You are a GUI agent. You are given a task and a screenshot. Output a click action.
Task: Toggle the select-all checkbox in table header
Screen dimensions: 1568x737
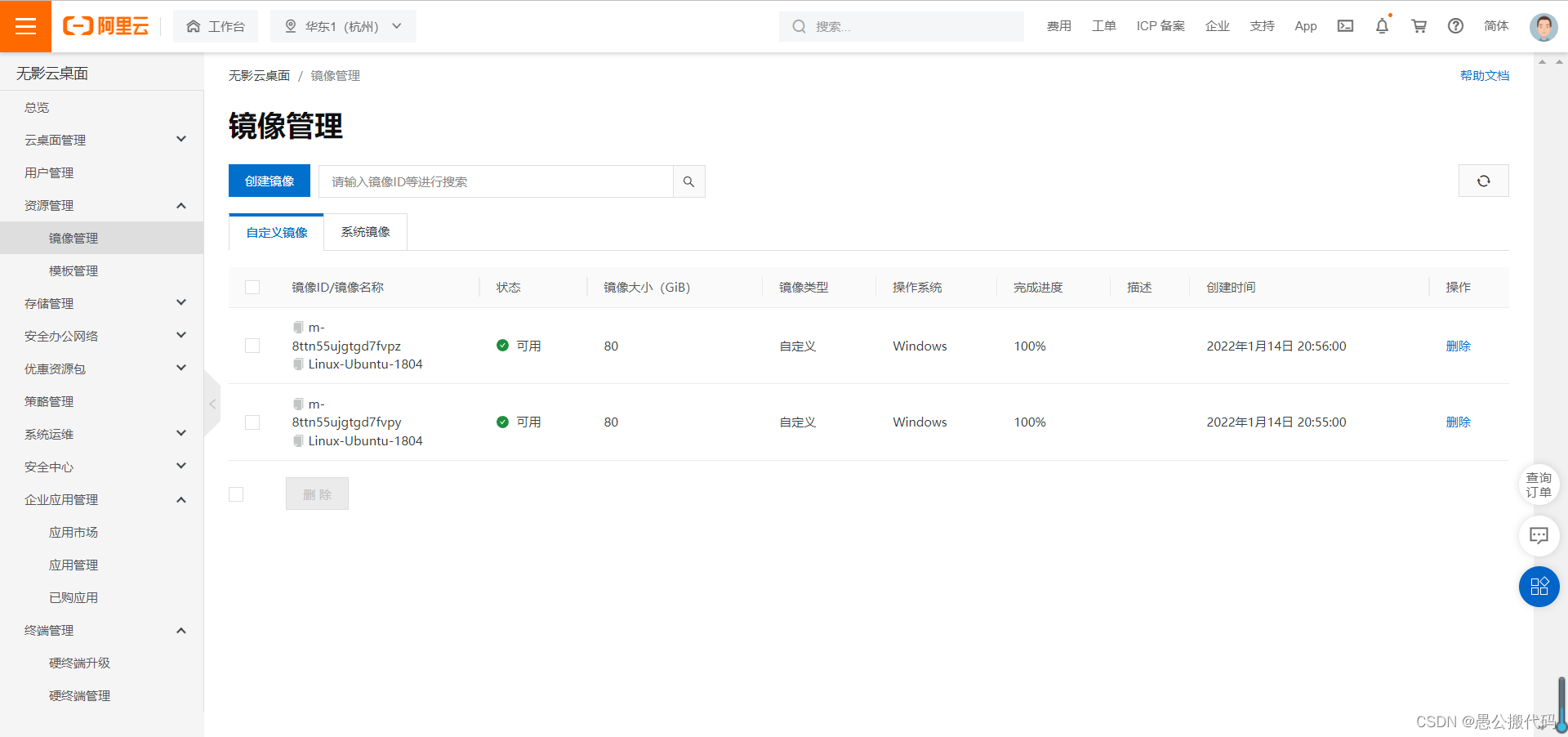coord(252,288)
